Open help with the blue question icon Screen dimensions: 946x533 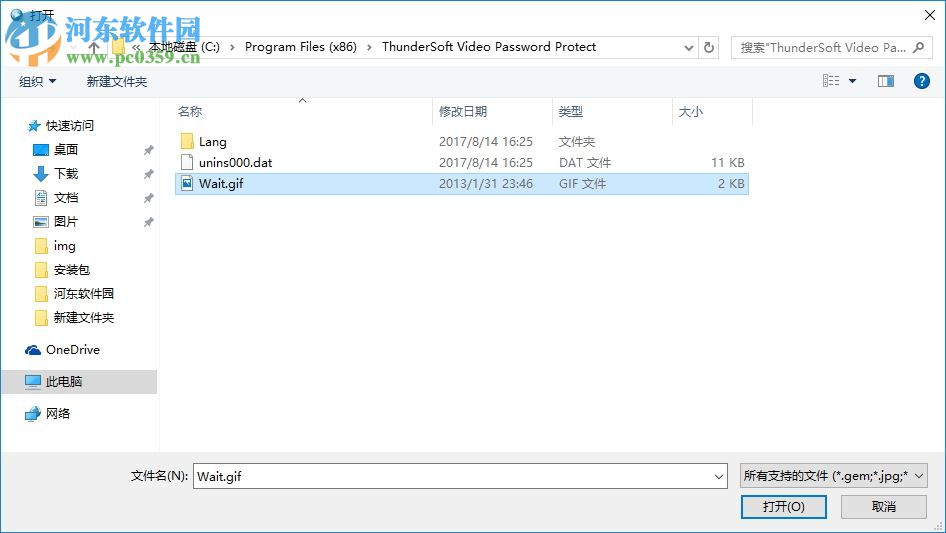pos(921,81)
